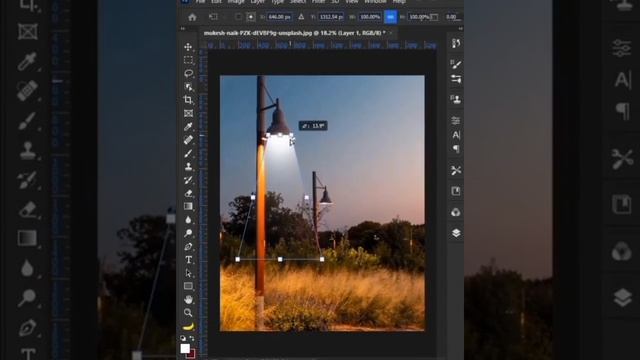Click the rotation angle field
The width and height of the screenshot is (640, 360).
pos(452,17)
